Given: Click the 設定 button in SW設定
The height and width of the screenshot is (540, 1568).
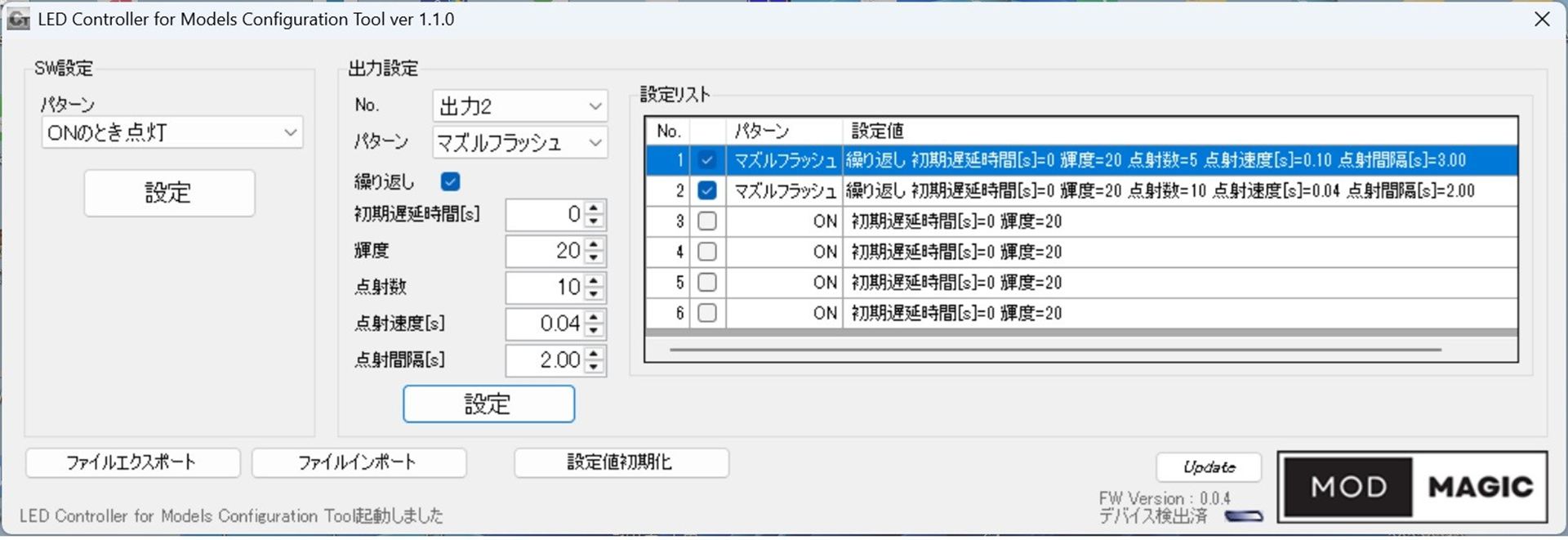Looking at the screenshot, I should coord(169,193).
